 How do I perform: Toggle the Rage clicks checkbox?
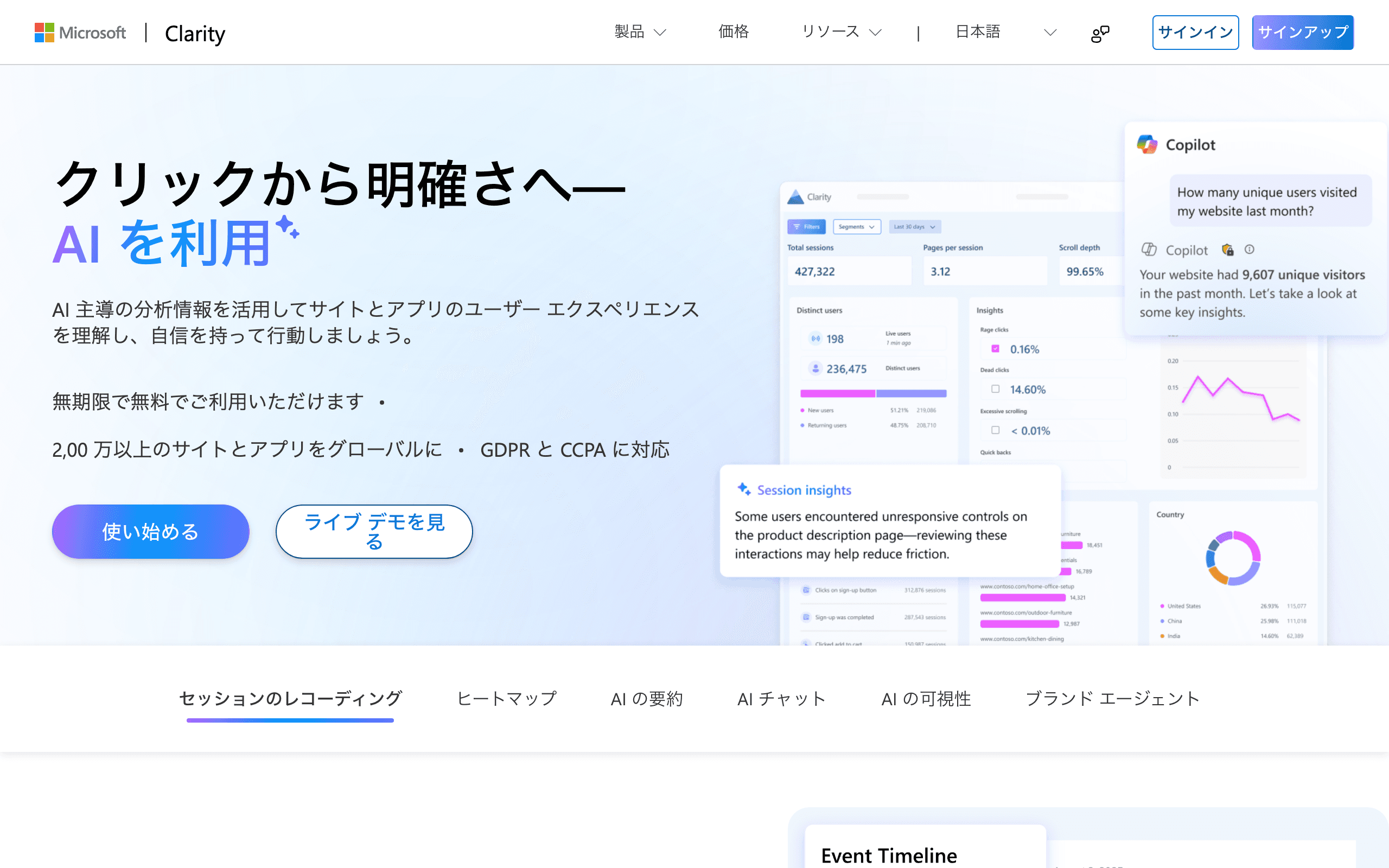tap(995, 348)
